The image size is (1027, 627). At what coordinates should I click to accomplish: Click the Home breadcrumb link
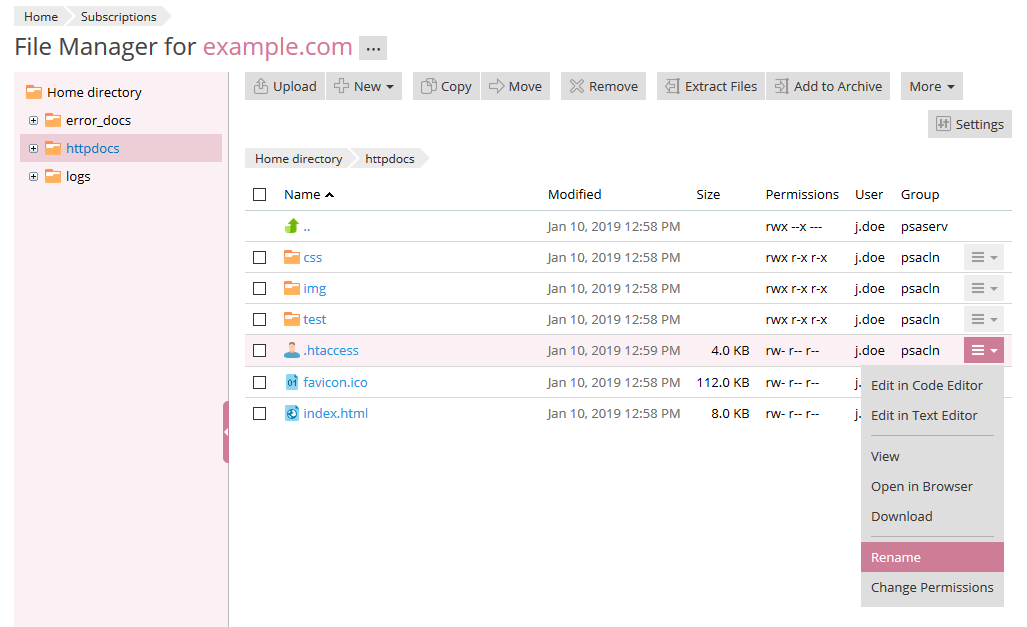pos(41,17)
